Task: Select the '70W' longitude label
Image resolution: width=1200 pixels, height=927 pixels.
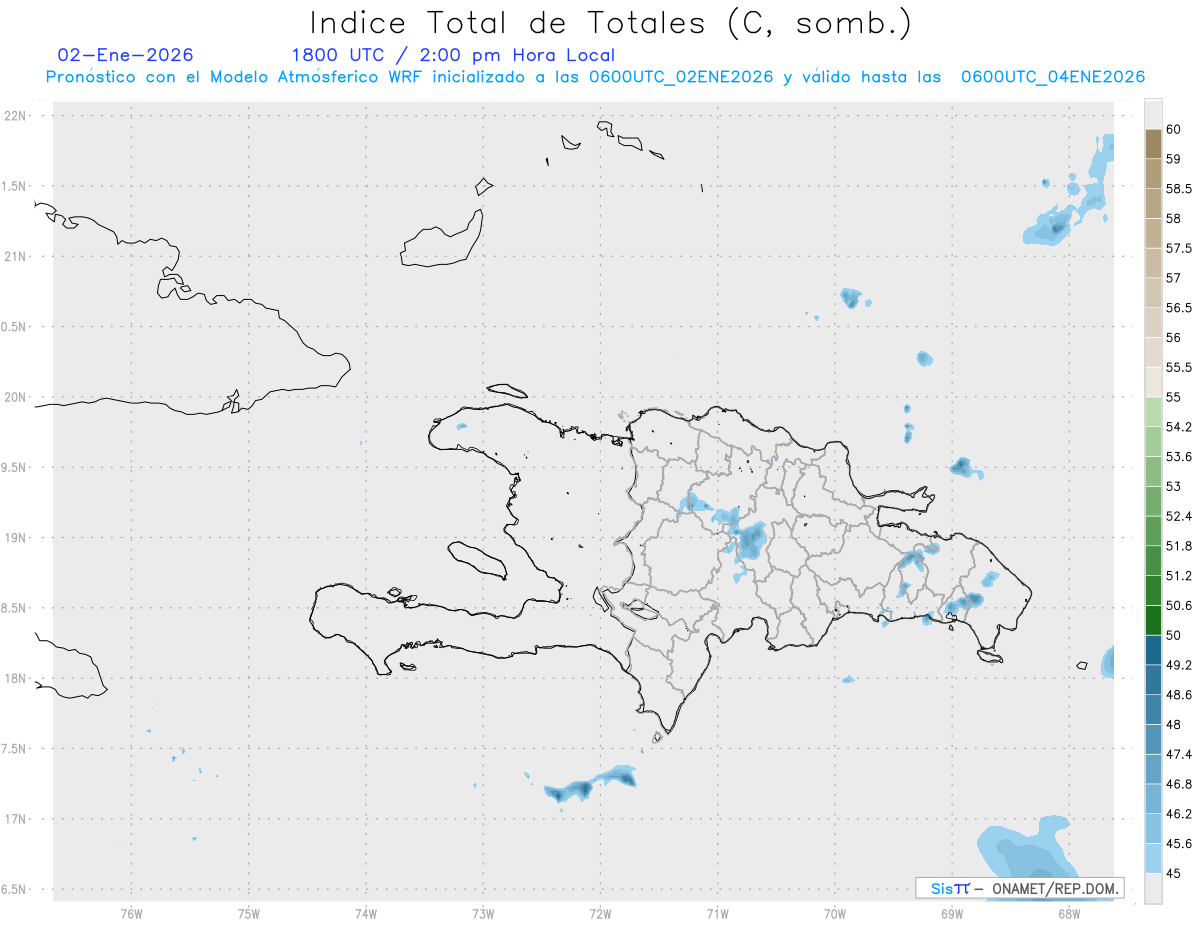Action: pyautogui.click(x=834, y=914)
